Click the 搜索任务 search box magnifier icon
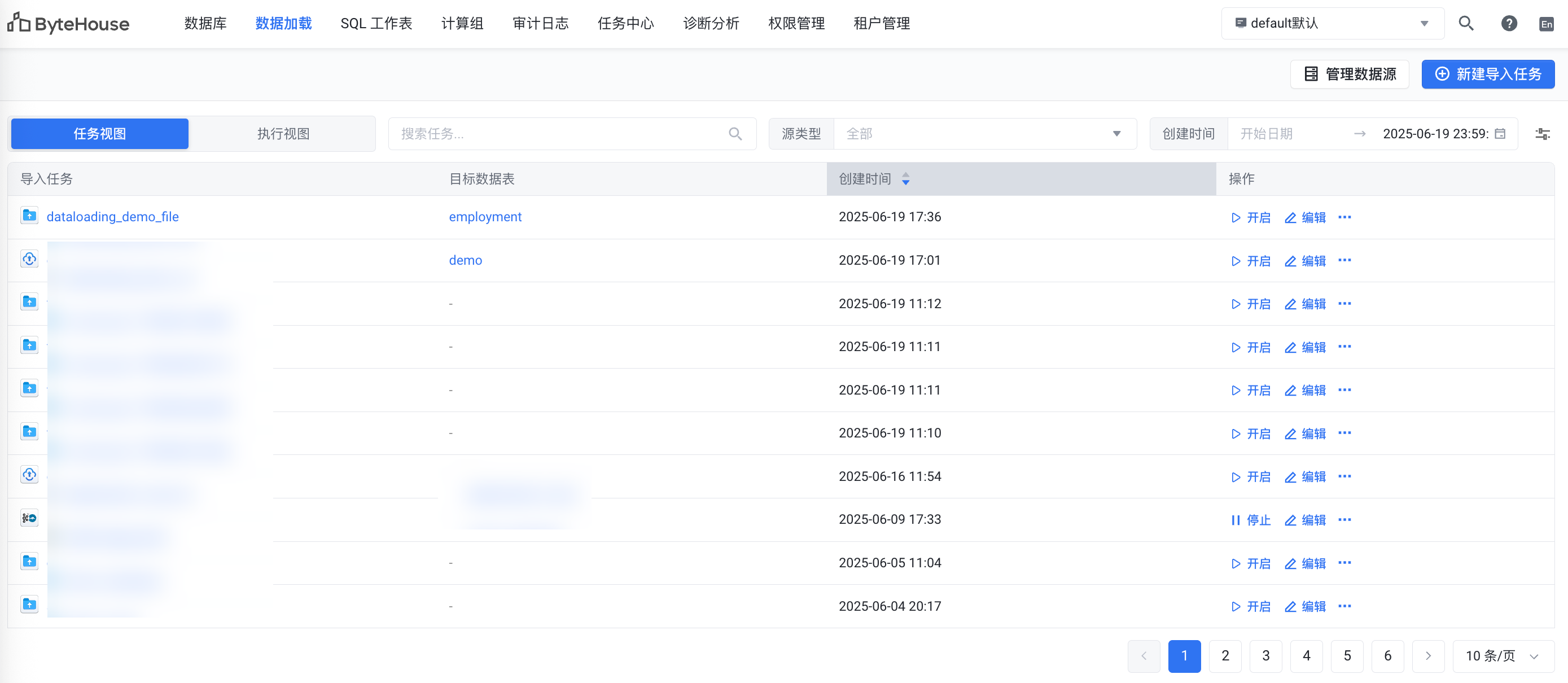Screen dimensions: 1568x683 tap(735, 133)
